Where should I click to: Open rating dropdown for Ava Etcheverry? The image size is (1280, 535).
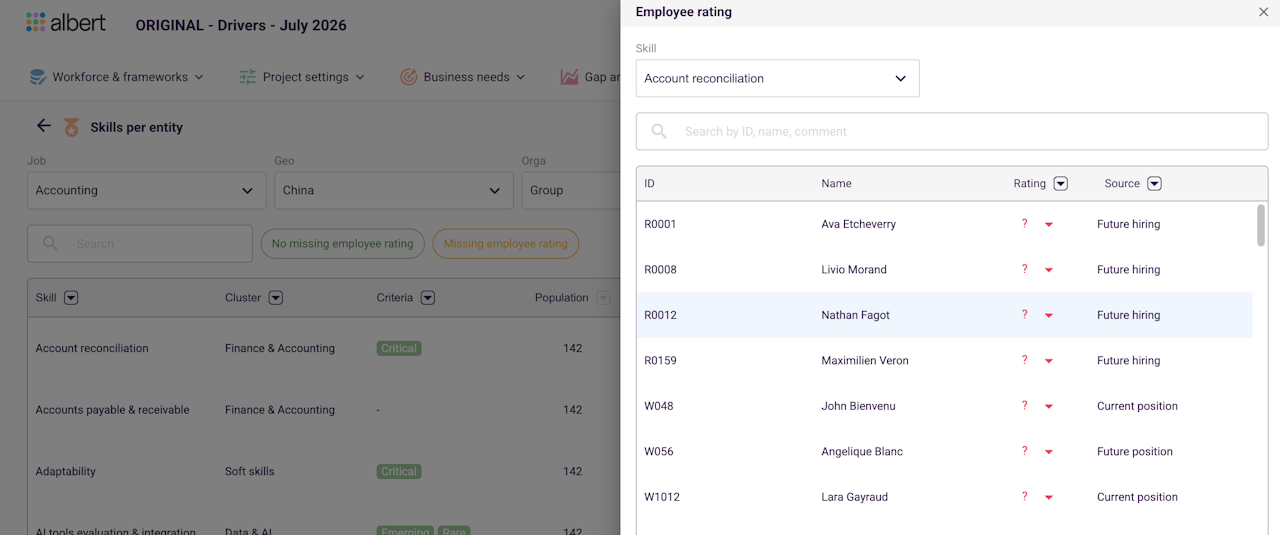point(1049,225)
